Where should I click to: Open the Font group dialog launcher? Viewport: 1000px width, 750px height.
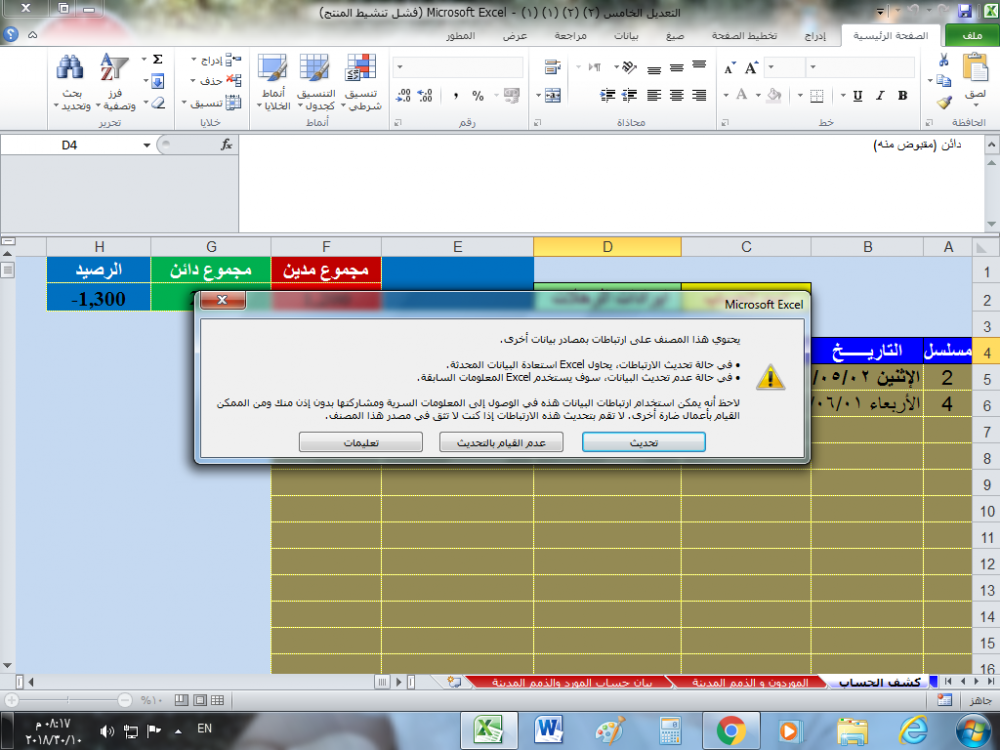point(725,122)
